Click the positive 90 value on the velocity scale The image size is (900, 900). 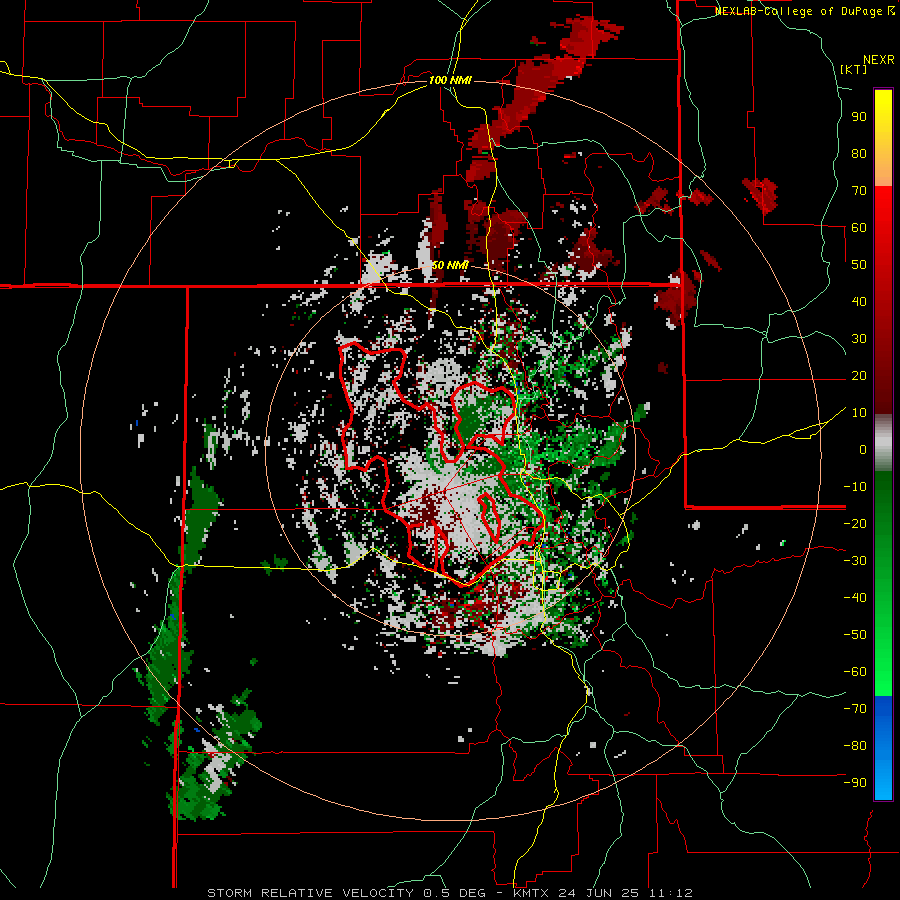(x=859, y=117)
